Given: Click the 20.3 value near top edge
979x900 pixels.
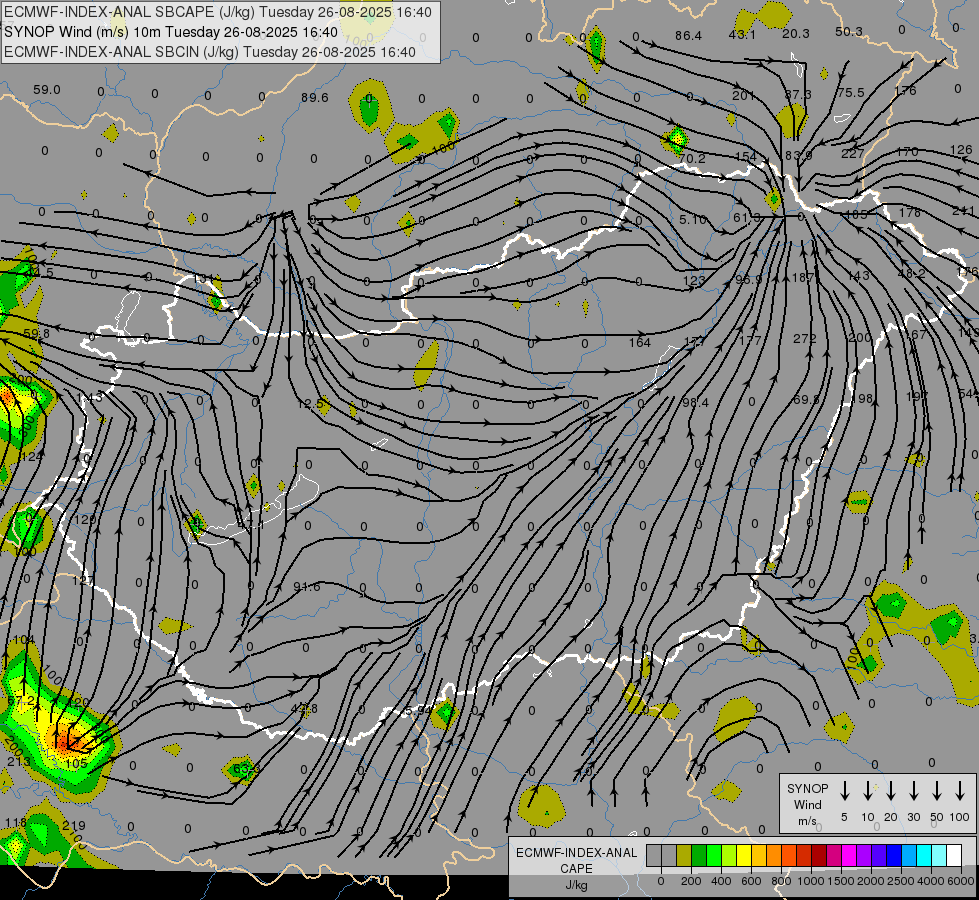Looking at the screenshot, I should pos(795,34).
